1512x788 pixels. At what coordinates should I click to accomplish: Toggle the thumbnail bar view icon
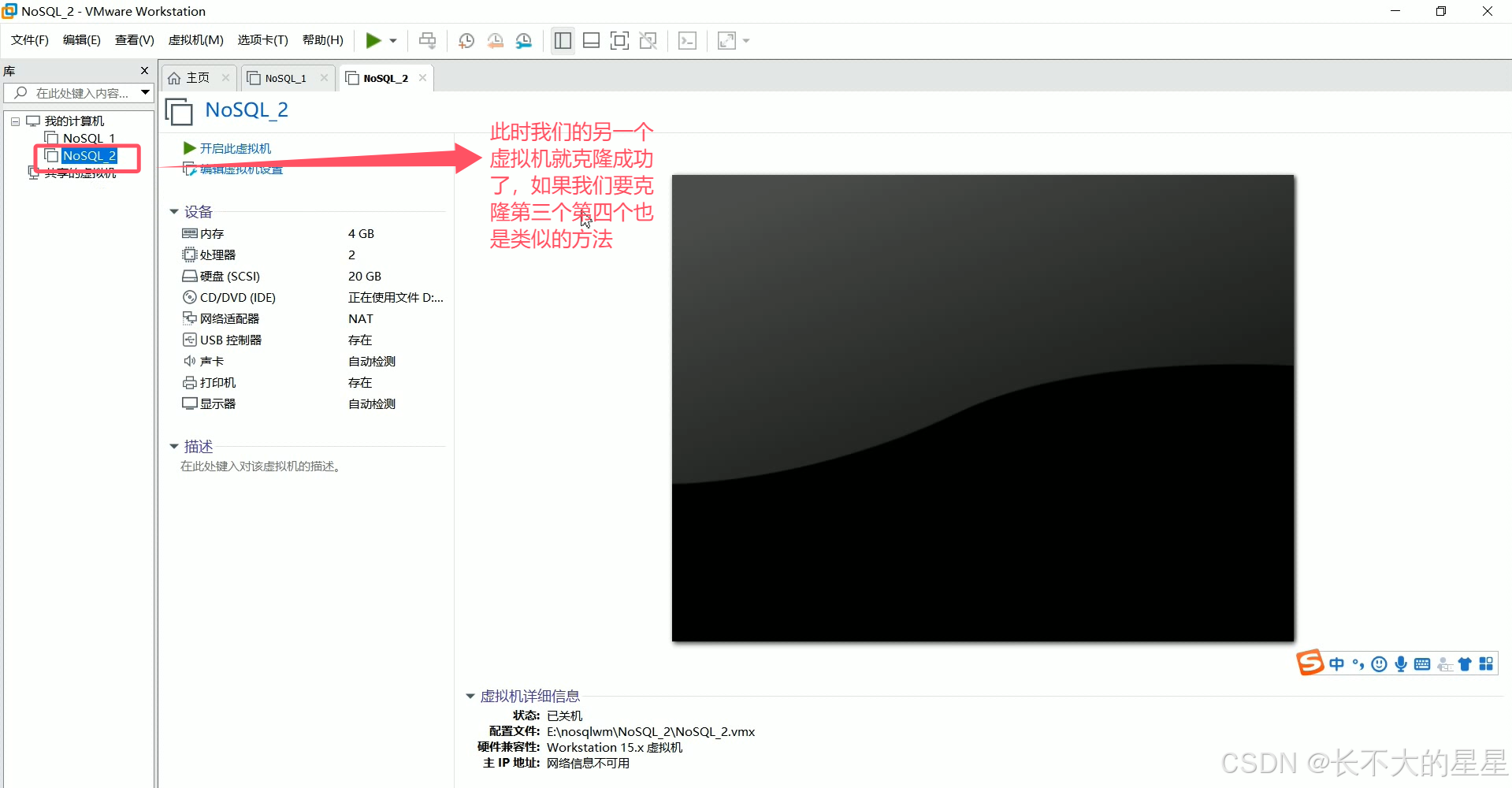coord(591,40)
